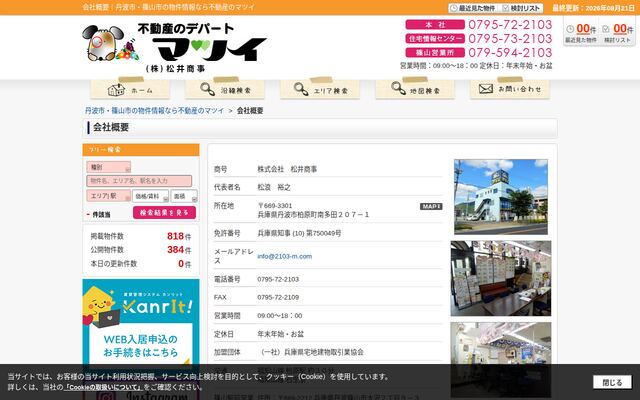Open the 地図検索 navigation tab
Viewport: 640px width, 400px height.
pos(415,89)
